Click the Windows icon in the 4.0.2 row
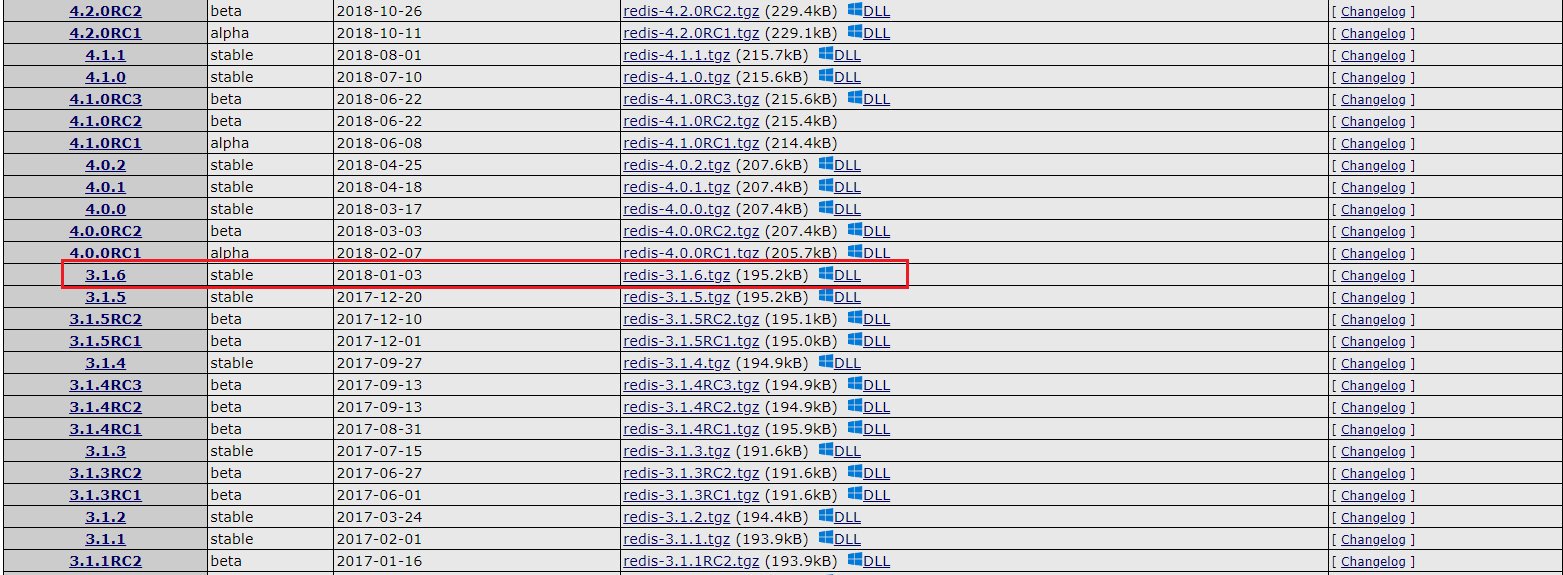 826,163
